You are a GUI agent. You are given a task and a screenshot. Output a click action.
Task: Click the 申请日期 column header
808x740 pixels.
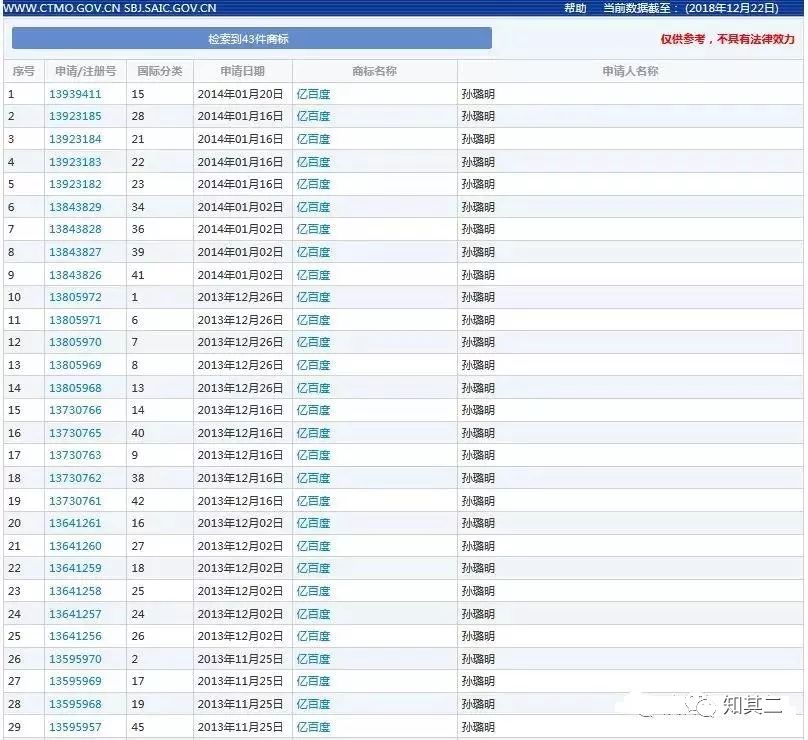[x=243, y=72]
